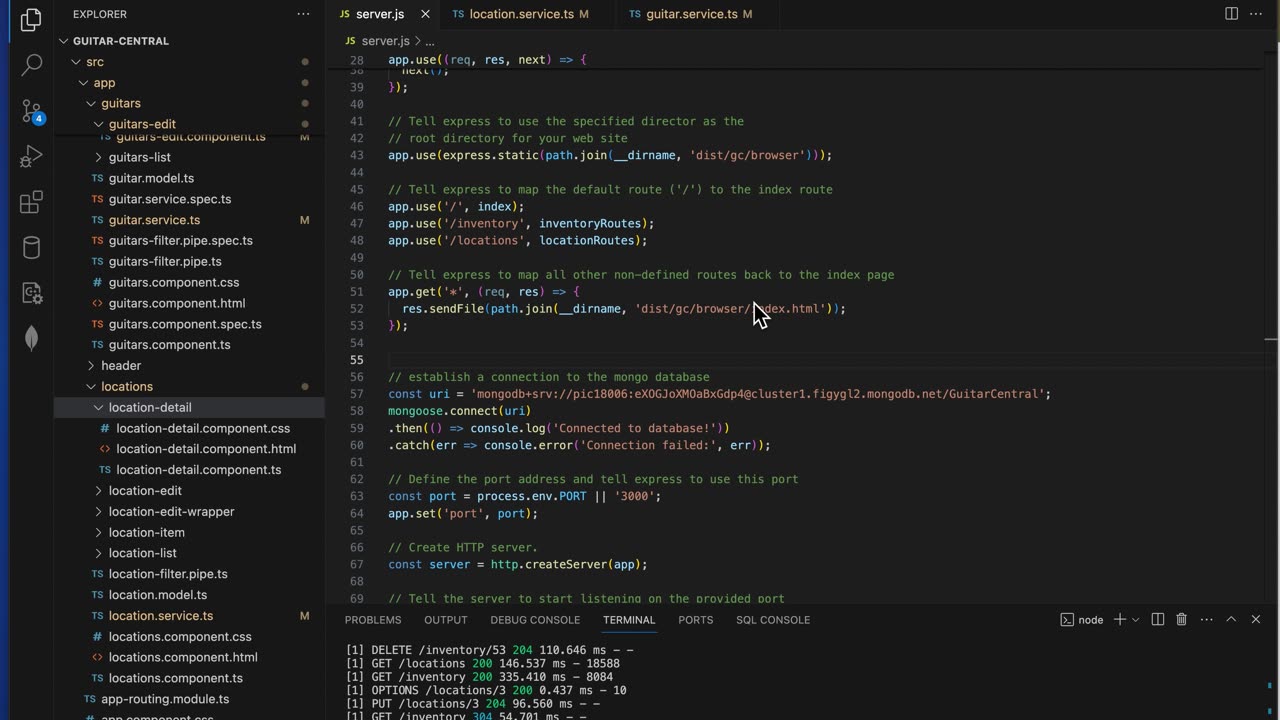This screenshot has width=1280, height=720.
Task: Open the Run and Debug view
Action: point(31,156)
